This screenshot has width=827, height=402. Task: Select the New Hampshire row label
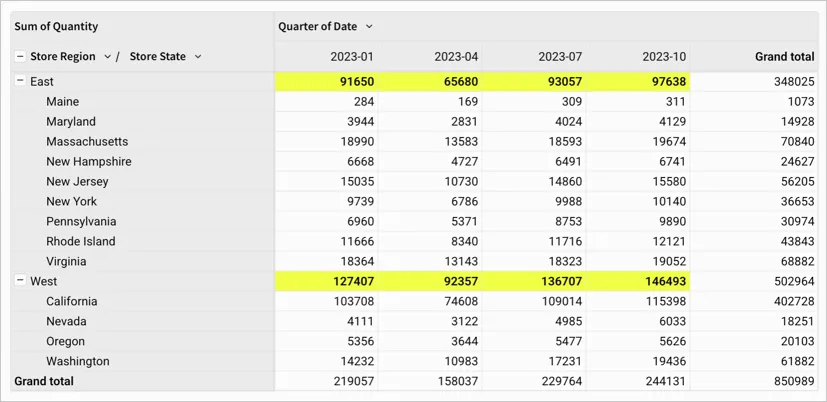(x=89, y=161)
